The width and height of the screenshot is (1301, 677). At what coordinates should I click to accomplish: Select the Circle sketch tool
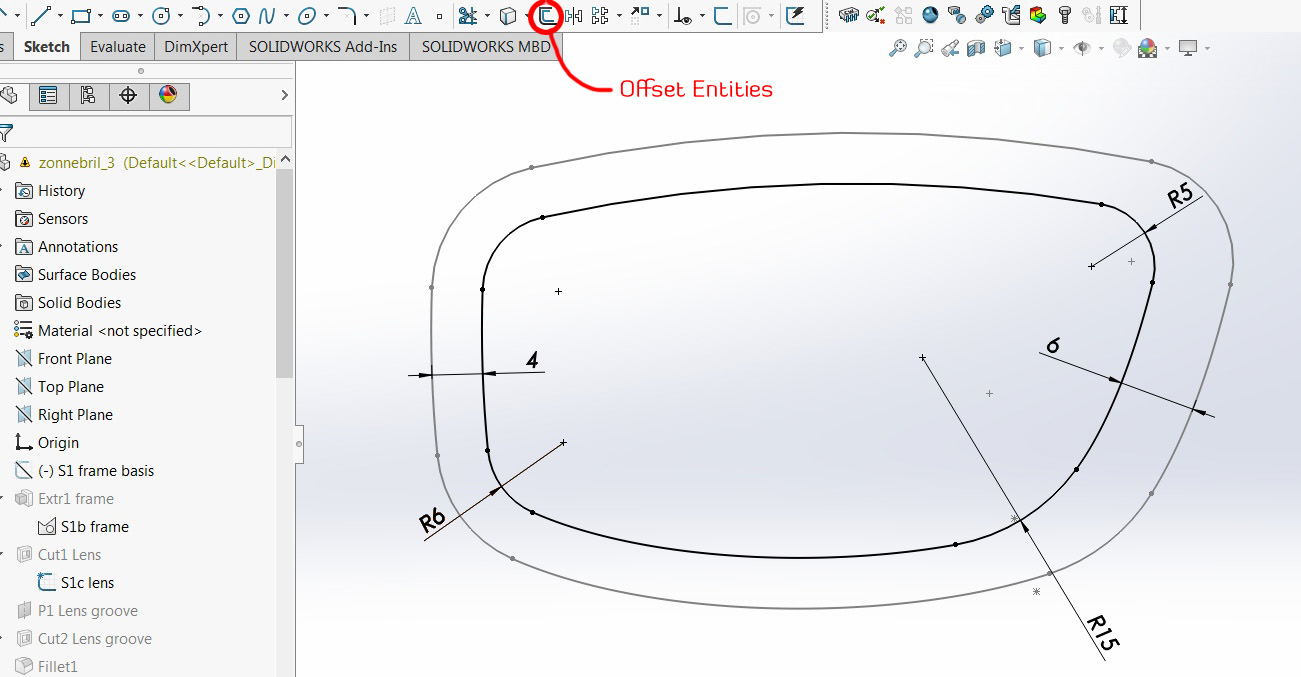161,15
